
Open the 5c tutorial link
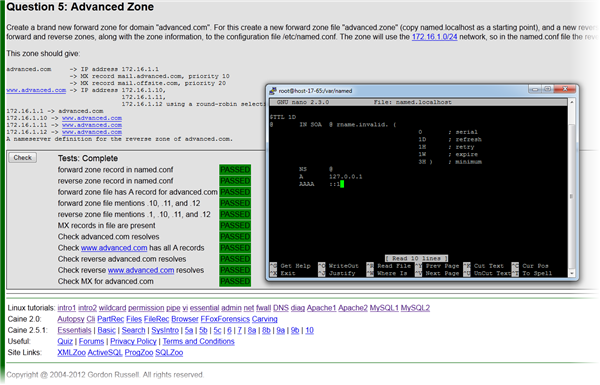(217, 330)
